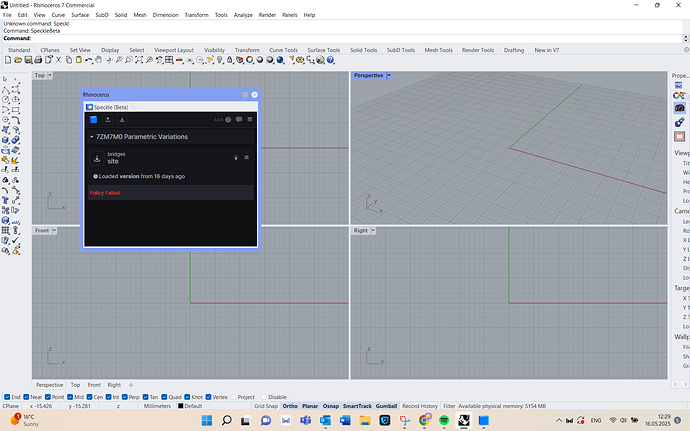Click the New file icon in toolbar
Screen dimensions: 690x431
coord(8,60)
